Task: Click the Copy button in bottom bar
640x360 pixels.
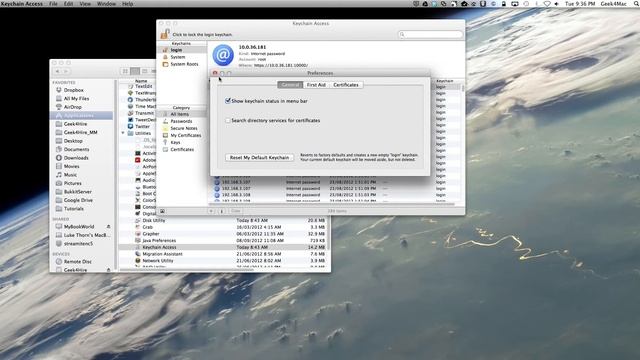Action: [236, 211]
